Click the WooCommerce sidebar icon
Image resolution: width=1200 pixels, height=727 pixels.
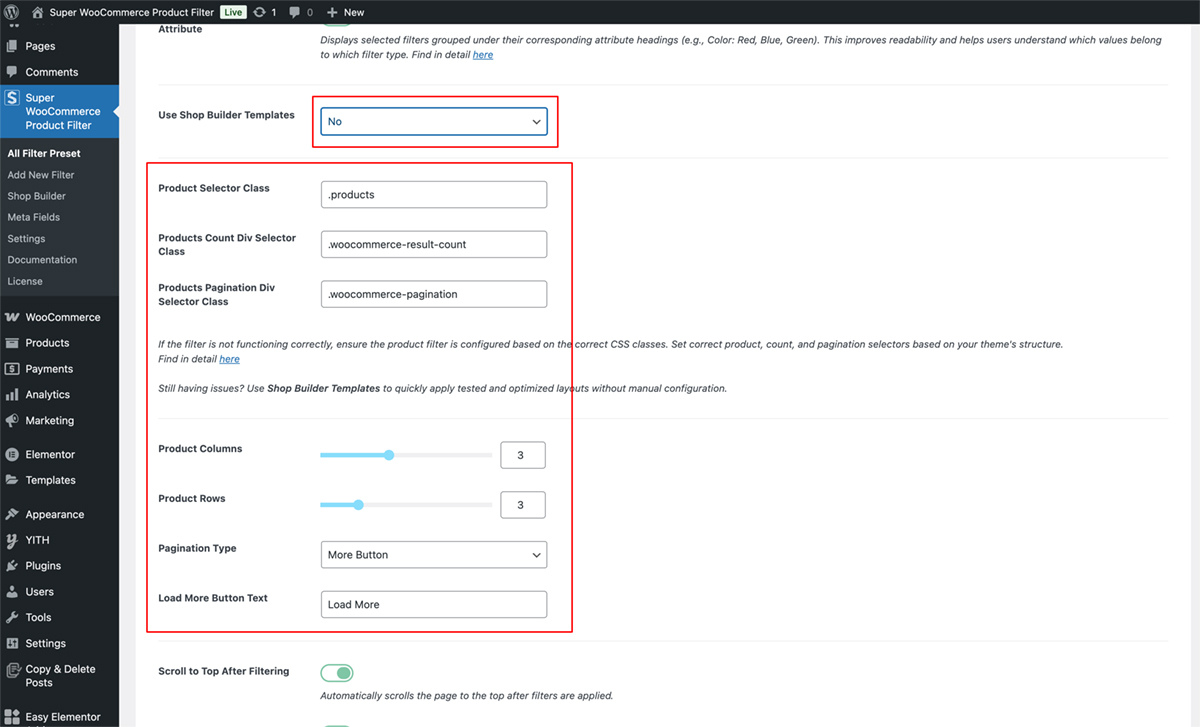(12, 317)
